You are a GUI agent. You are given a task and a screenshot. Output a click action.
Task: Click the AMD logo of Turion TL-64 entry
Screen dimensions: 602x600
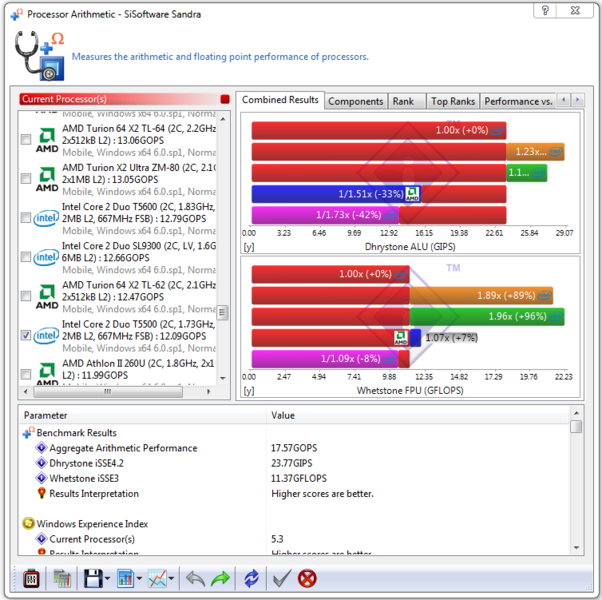pyautogui.click(x=47, y=140)
